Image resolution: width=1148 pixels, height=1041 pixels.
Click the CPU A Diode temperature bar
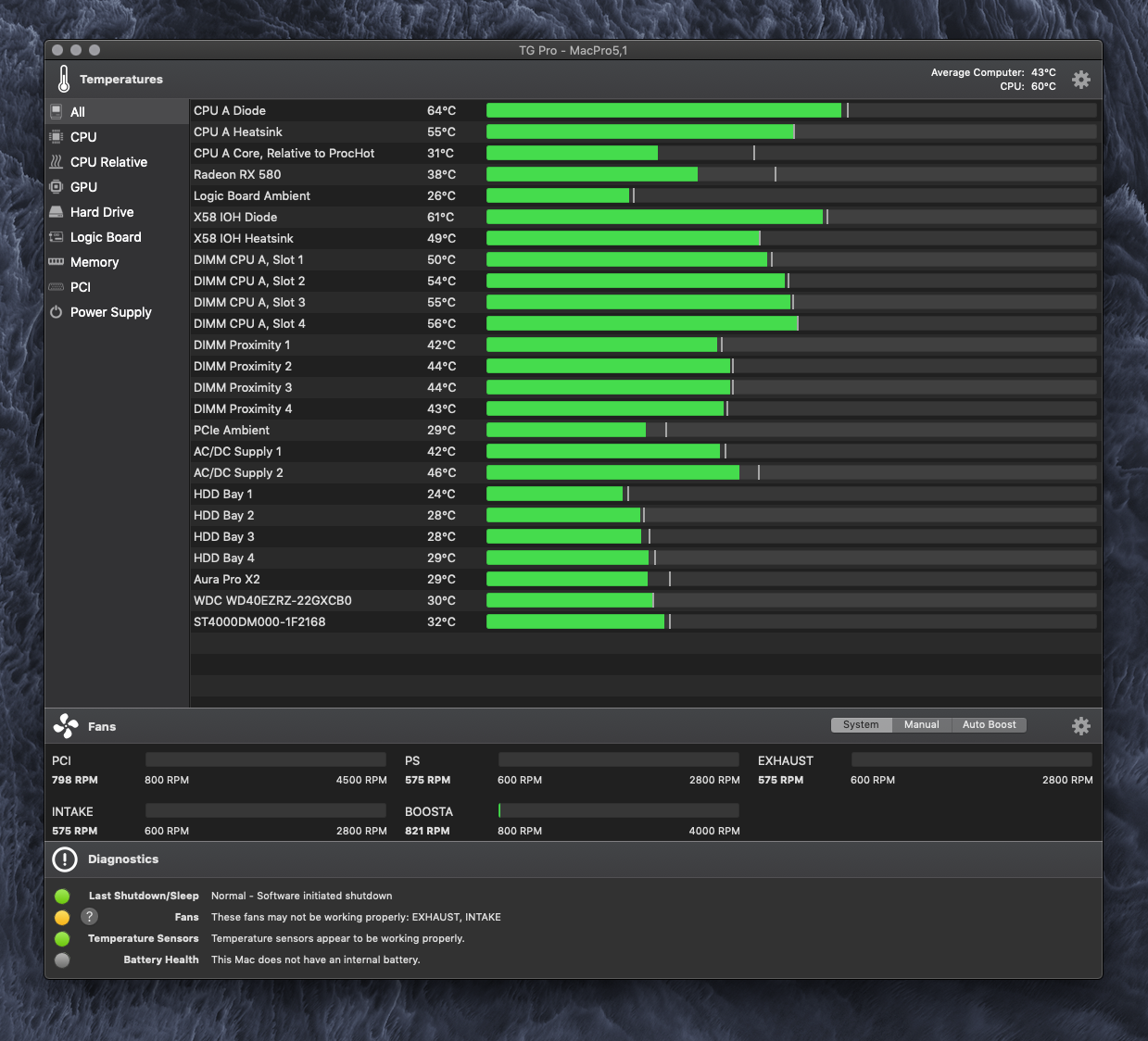tap(791, 110)
